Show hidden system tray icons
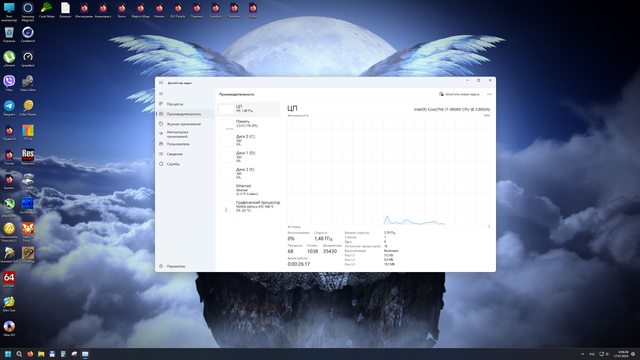640x360 pixels. 582,354
